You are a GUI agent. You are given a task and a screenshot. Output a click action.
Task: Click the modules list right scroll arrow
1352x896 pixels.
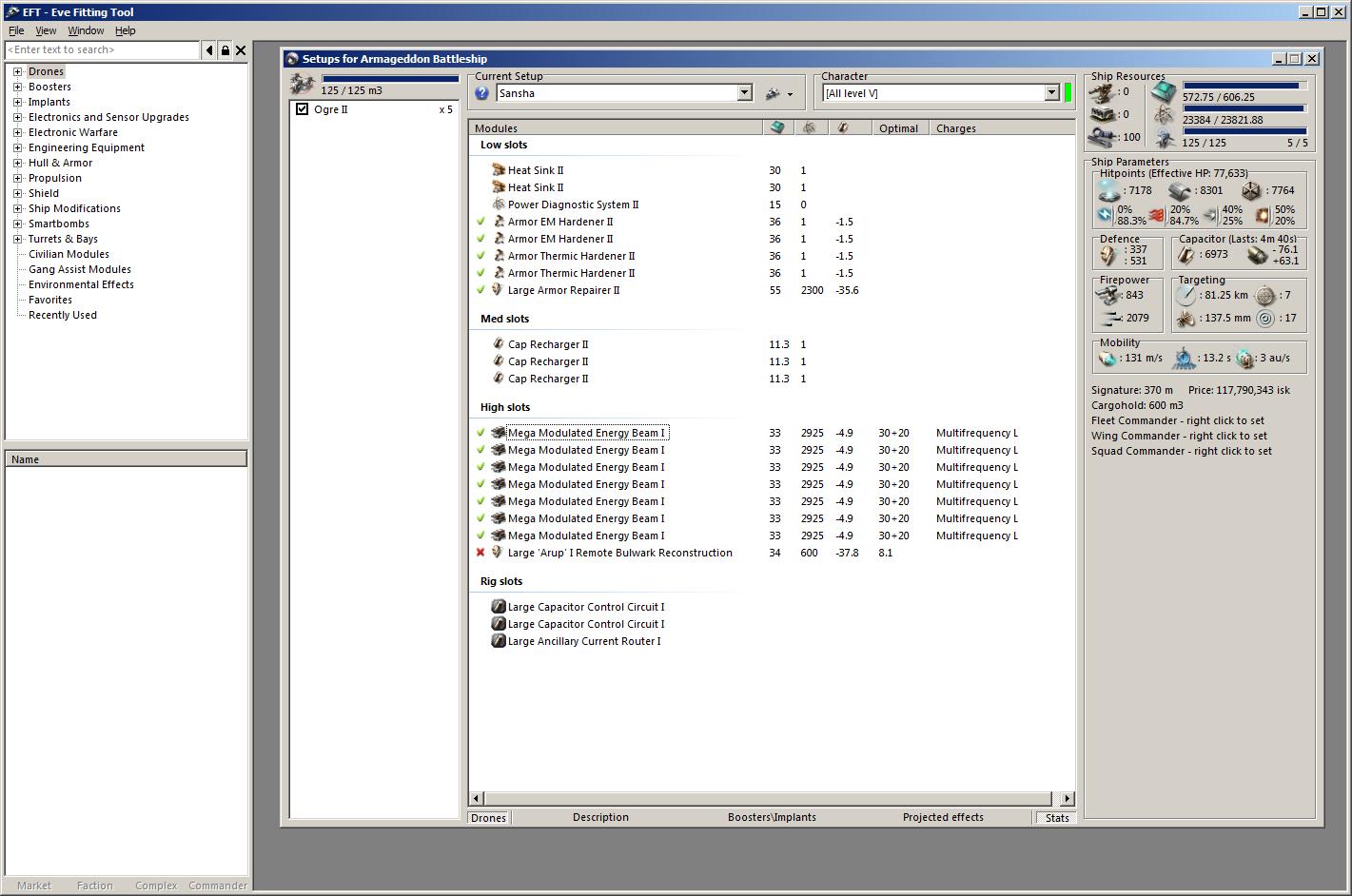1067,798
